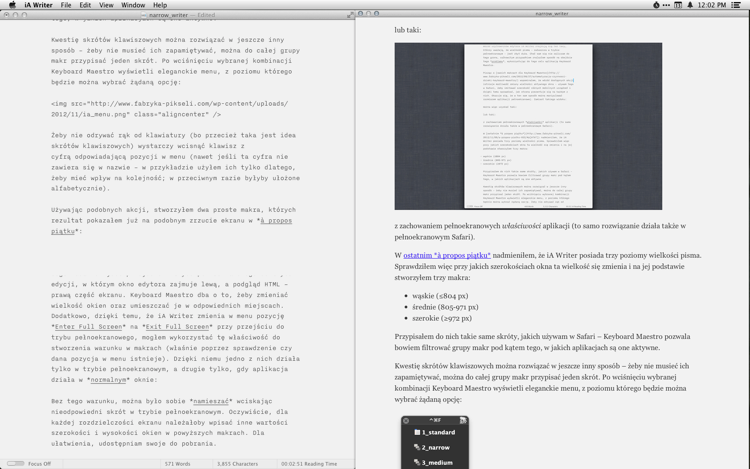Screen dimensions: 750x469
Task: Click the 2_narrow entry in menu image
Action: click(x=435, y=447)
